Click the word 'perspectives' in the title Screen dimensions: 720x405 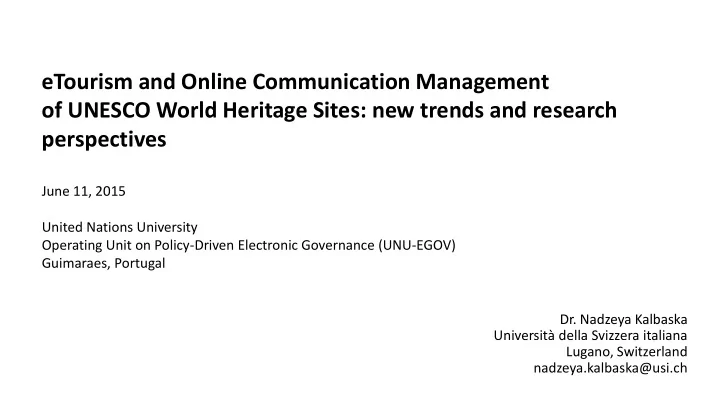(104, 140)
